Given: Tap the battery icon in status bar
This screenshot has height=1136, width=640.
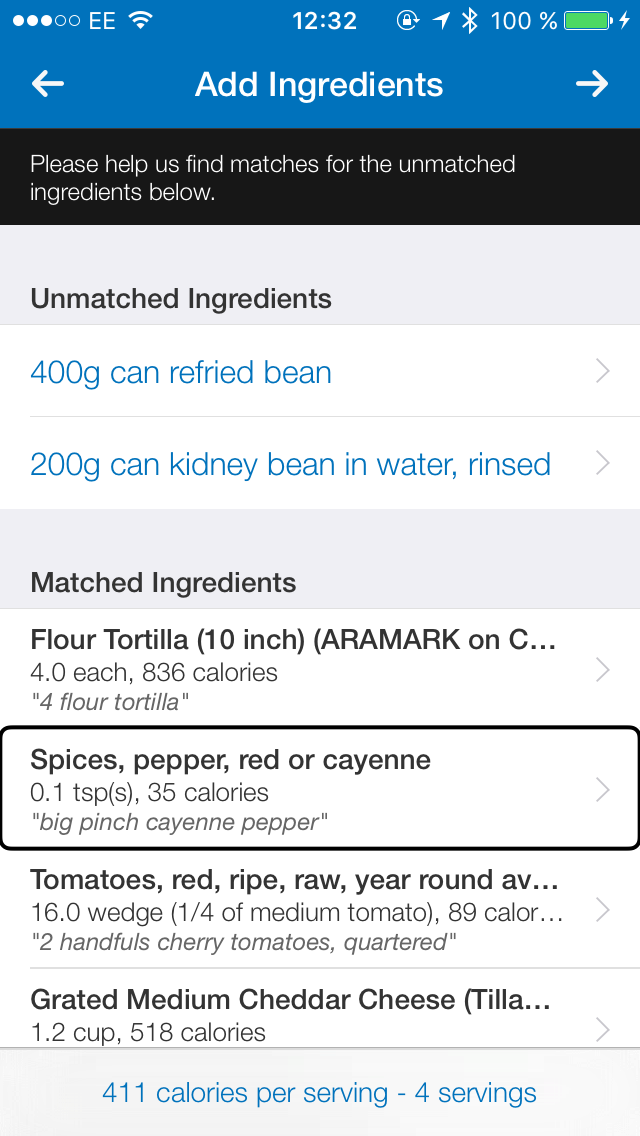Looking at the screenshot, I should click(x=587, y=20).
